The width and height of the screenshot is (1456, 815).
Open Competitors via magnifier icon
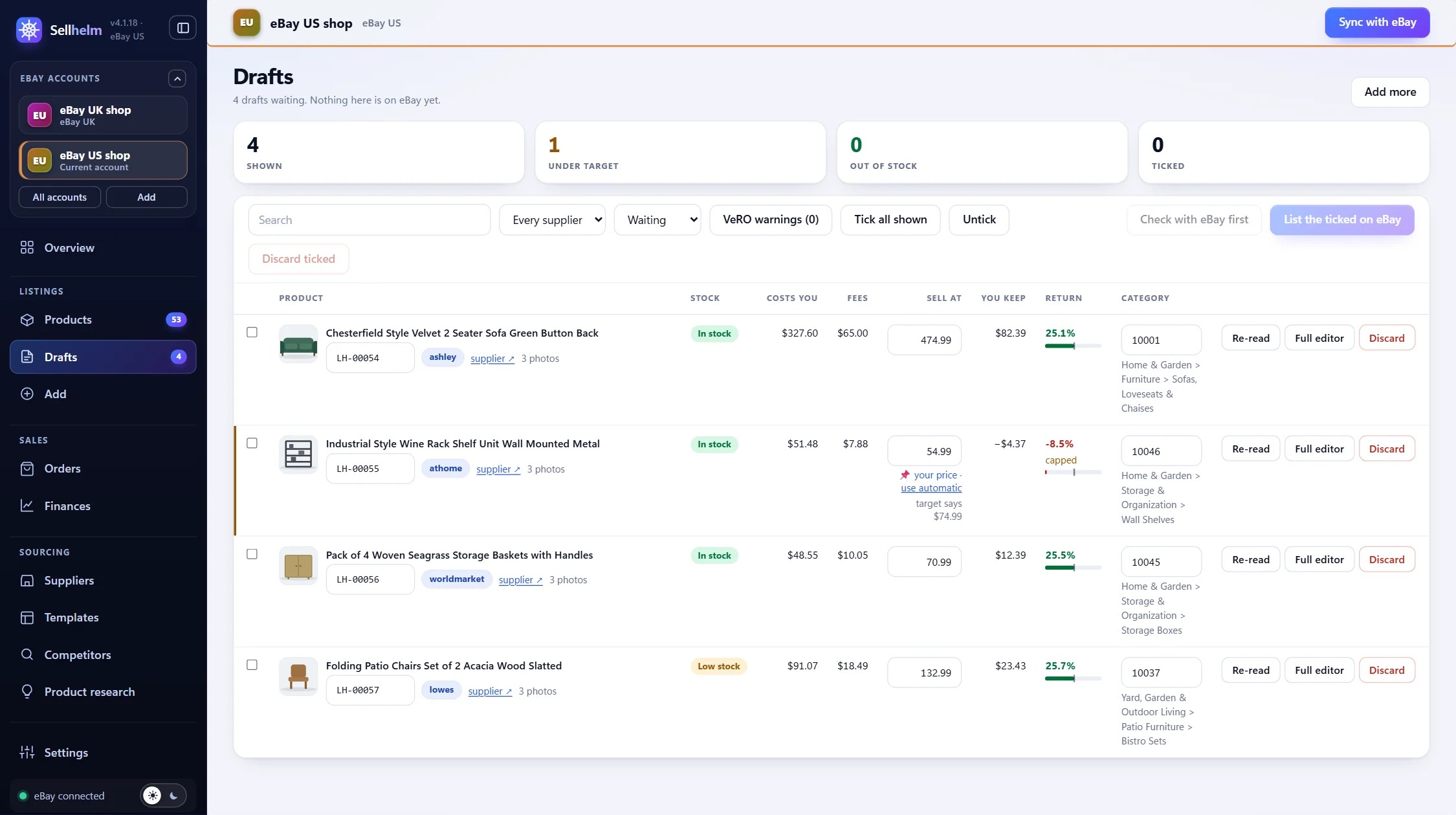[x=27, y=654]
